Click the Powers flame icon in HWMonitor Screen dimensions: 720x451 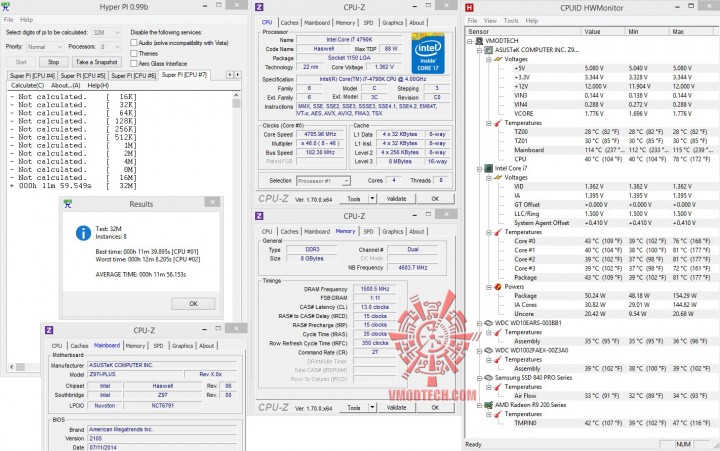pos(498,287)
